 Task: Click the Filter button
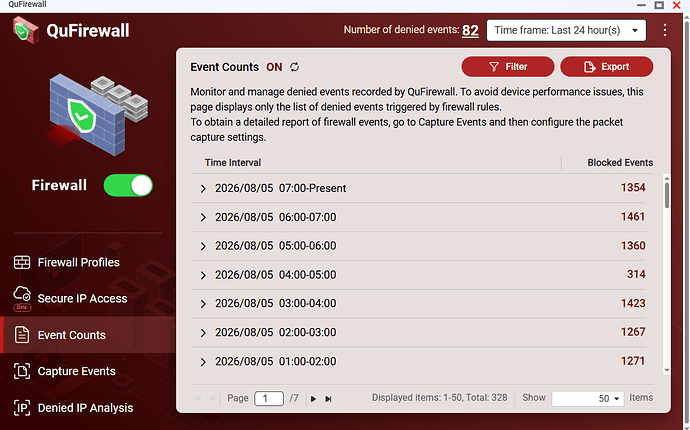click(508, 66)
